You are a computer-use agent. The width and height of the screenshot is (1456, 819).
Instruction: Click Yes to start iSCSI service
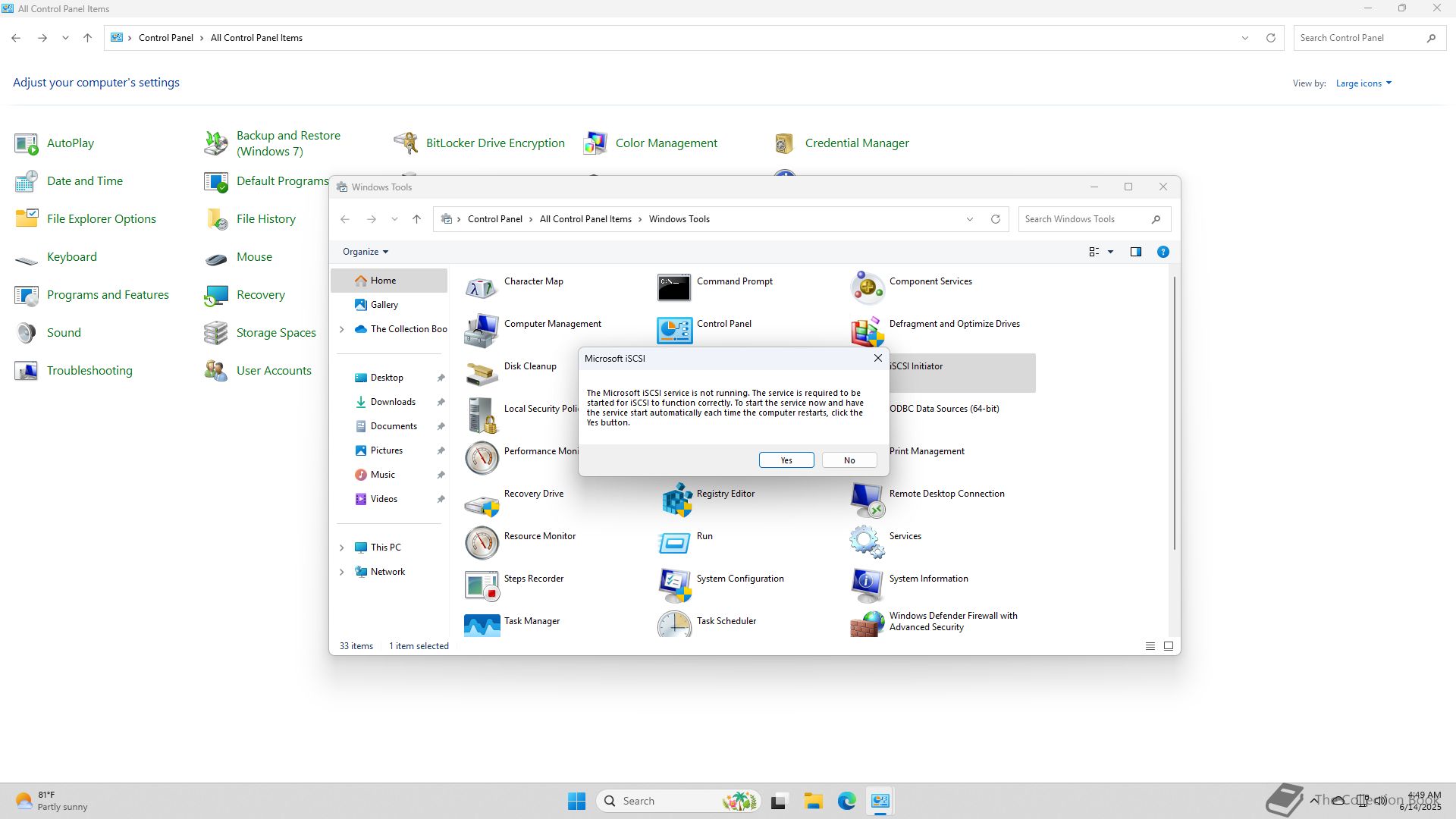(786, 460)
